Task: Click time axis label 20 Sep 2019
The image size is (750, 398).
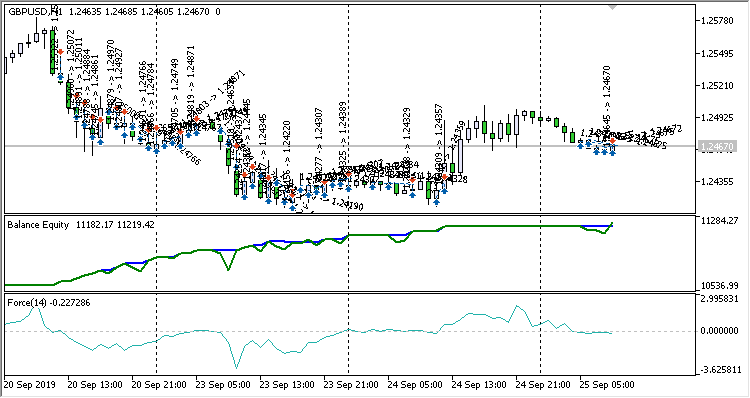Action: pos(30,385)
